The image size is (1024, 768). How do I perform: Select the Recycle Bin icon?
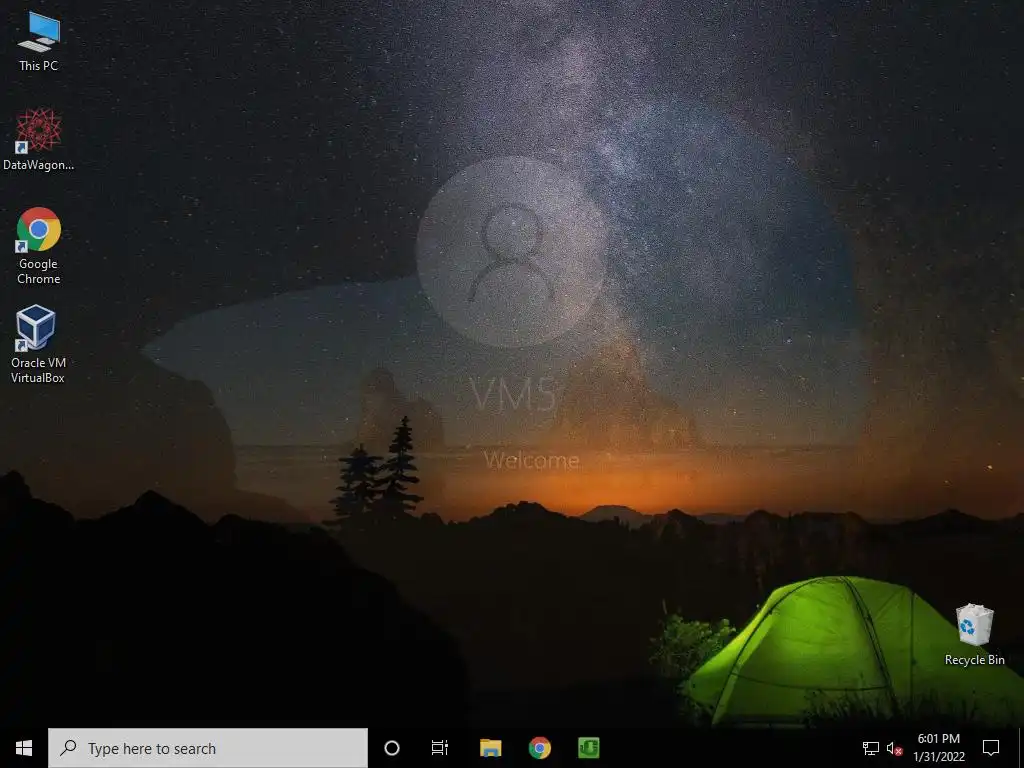(974, 635)
